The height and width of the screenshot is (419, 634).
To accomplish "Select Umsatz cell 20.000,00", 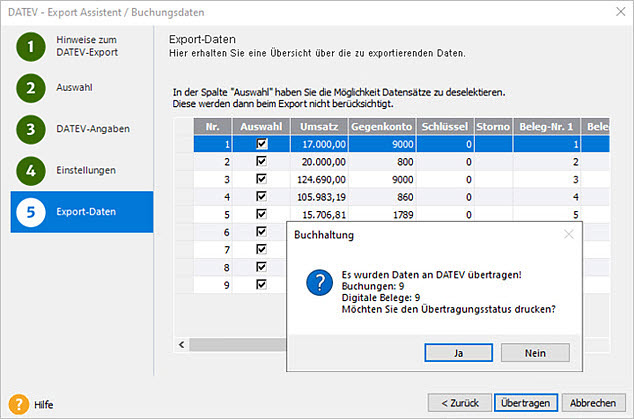I will point(319,162).
